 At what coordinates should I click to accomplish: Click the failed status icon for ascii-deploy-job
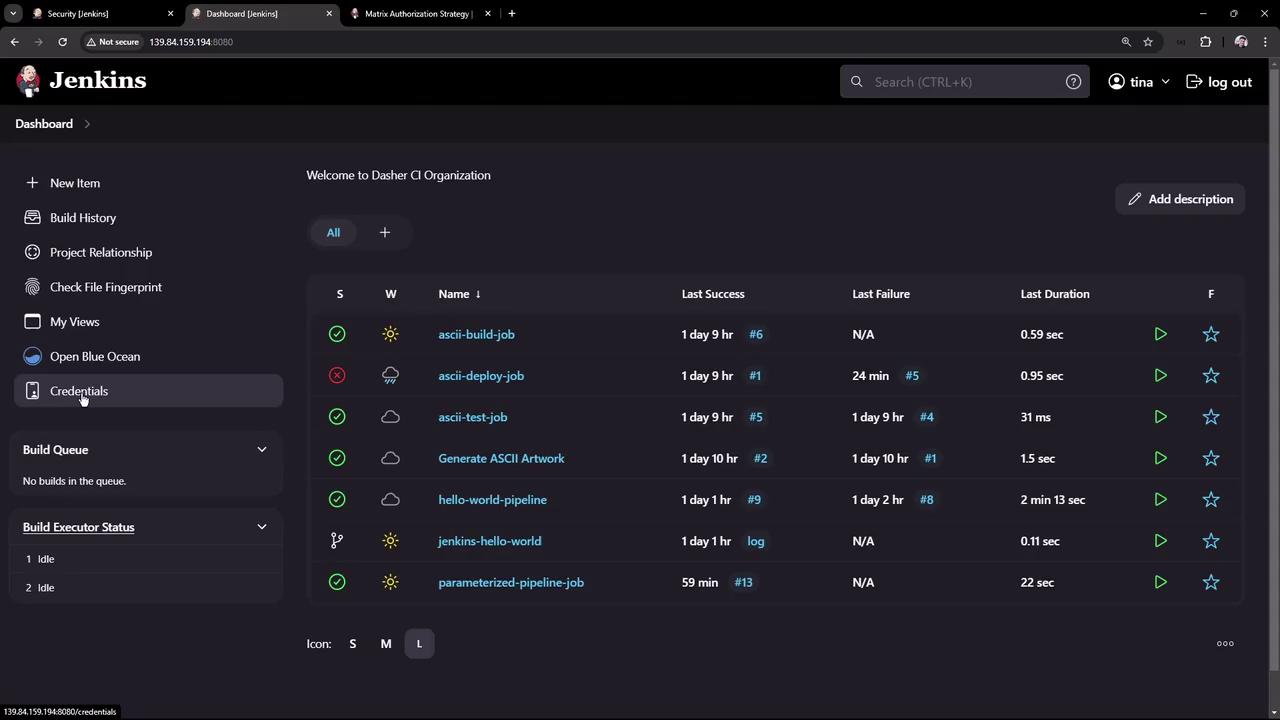(337, 376)
